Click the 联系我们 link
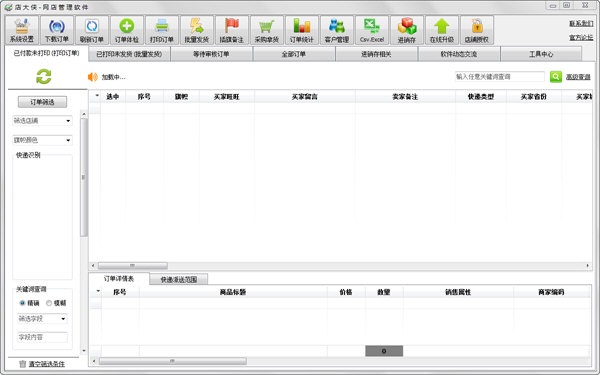Screen dimensions: 600x375 581,24
